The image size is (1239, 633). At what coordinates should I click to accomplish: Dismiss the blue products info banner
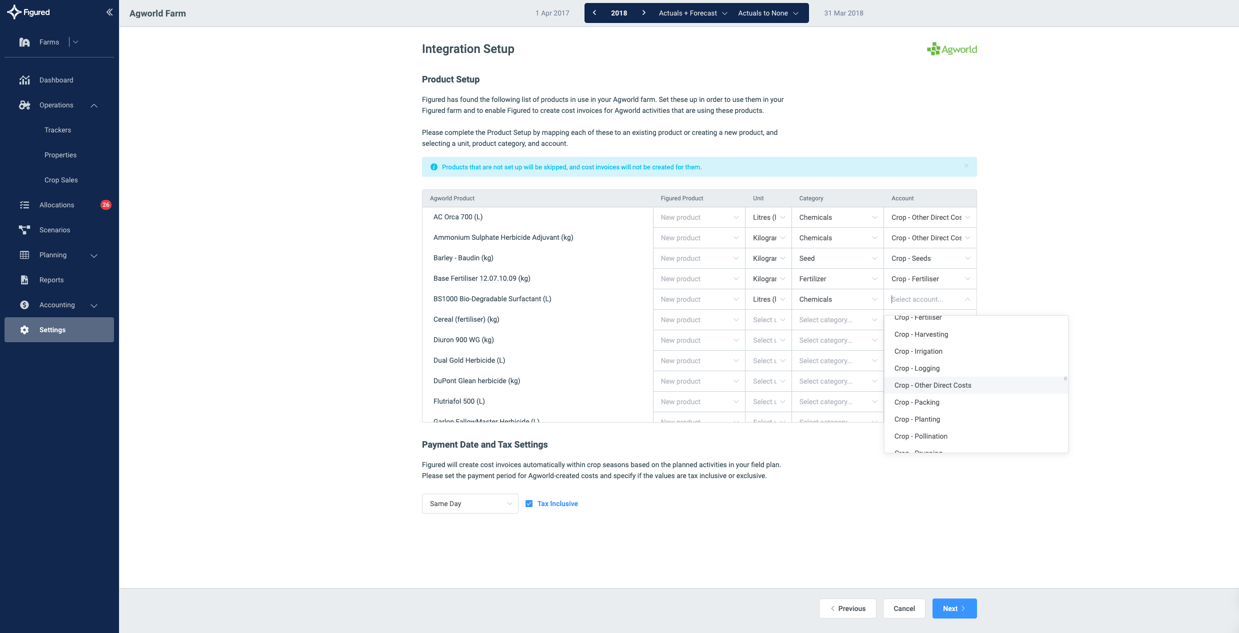click(x=966, y=167)
